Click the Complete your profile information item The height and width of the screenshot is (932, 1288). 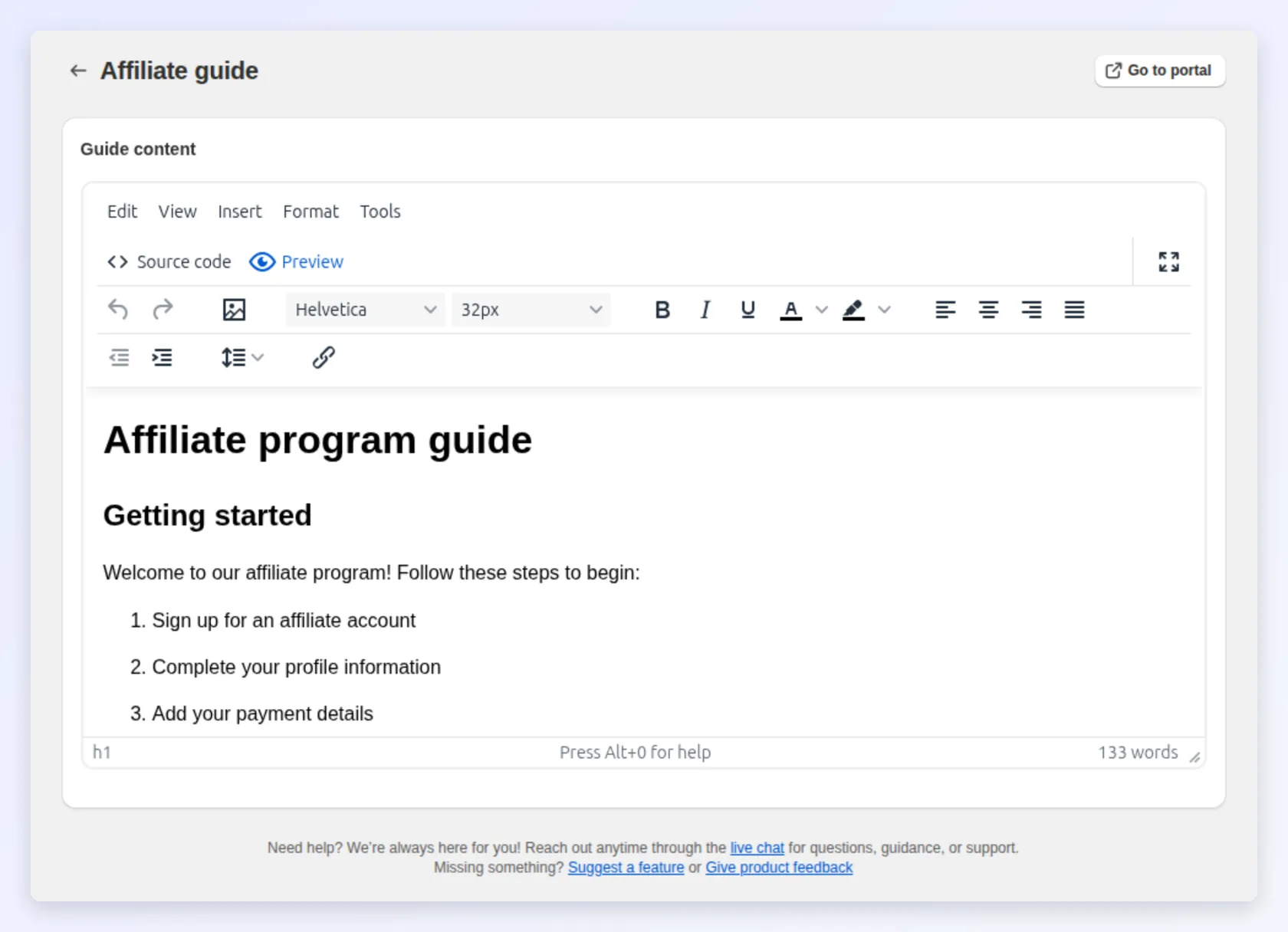point(296,667)
